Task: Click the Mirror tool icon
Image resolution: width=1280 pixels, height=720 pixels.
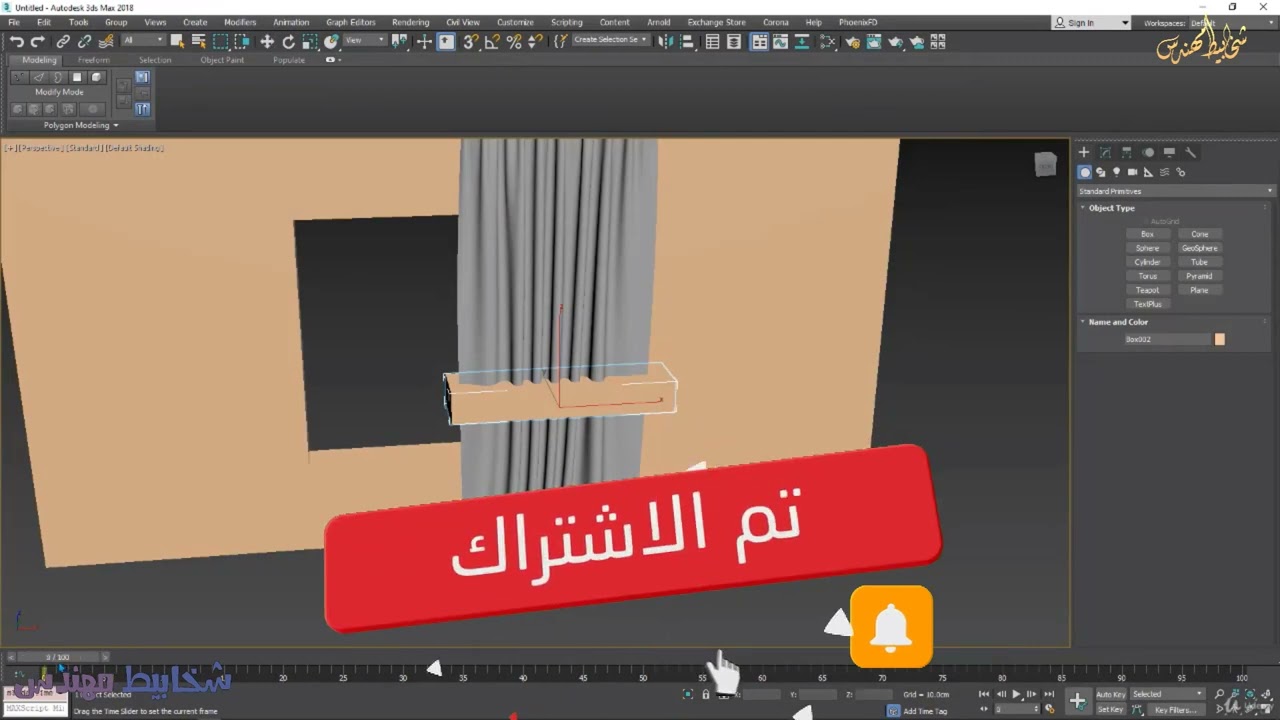Action: (x=664, y=41)
